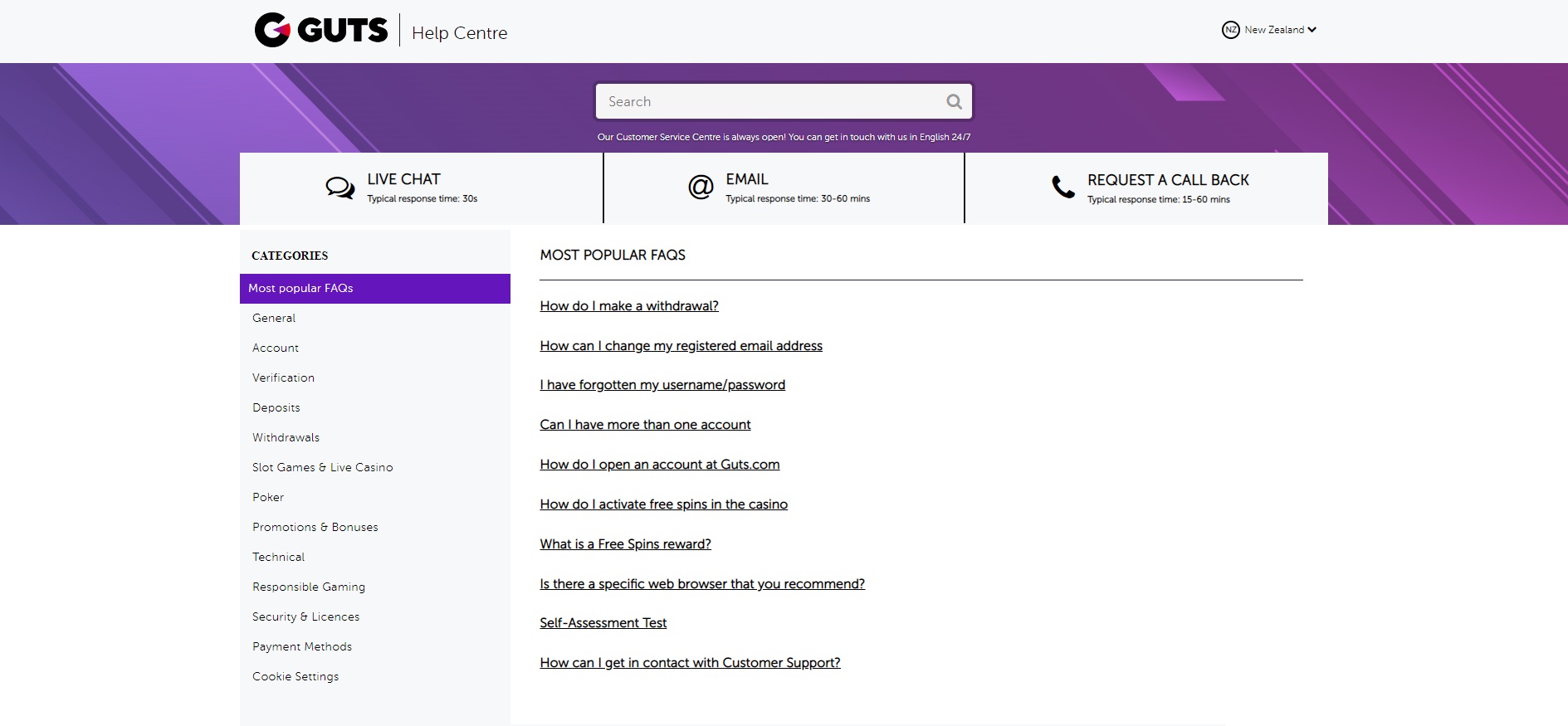Screen dimensions: 1568x726
Task: Open 'Can I have more than one account' FAQ
Action: tap(645, 425)
